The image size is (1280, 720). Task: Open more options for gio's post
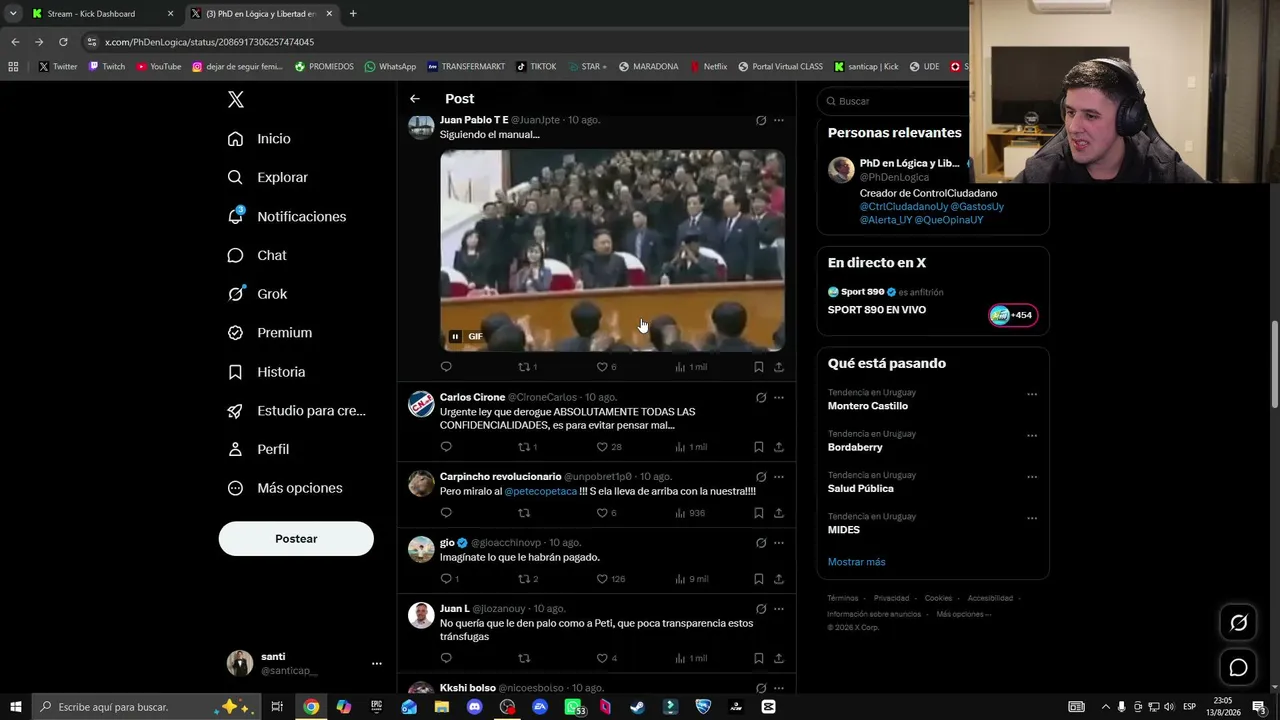point(779,543)
